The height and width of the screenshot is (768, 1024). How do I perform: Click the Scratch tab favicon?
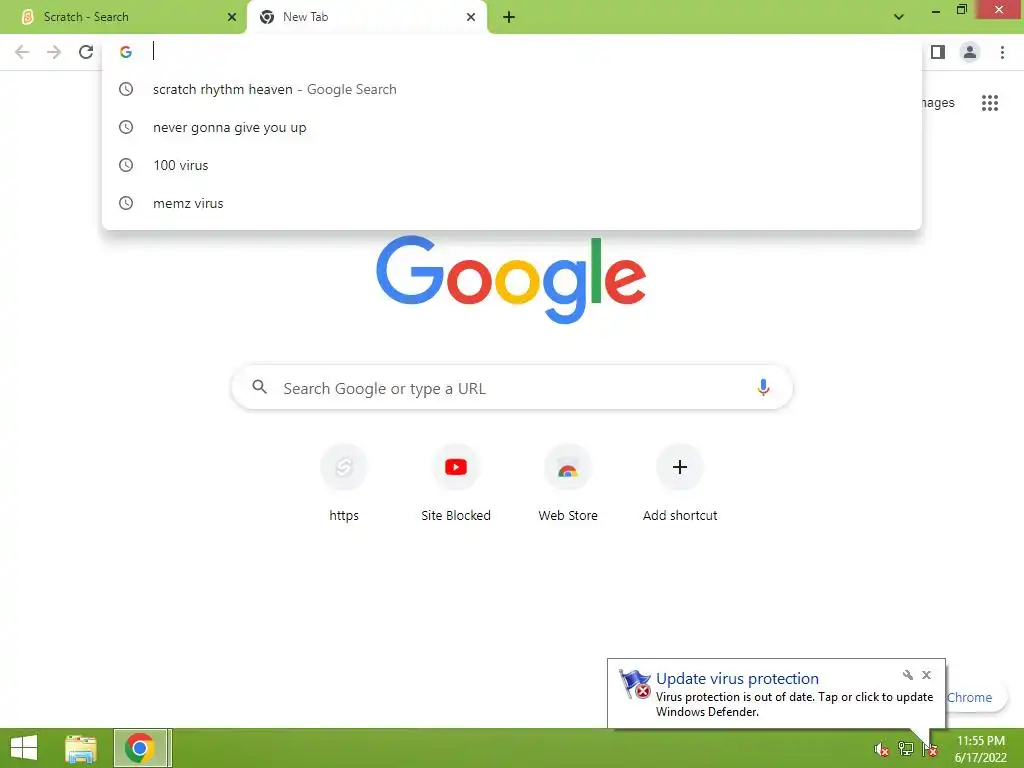click(x=27, y=17)
